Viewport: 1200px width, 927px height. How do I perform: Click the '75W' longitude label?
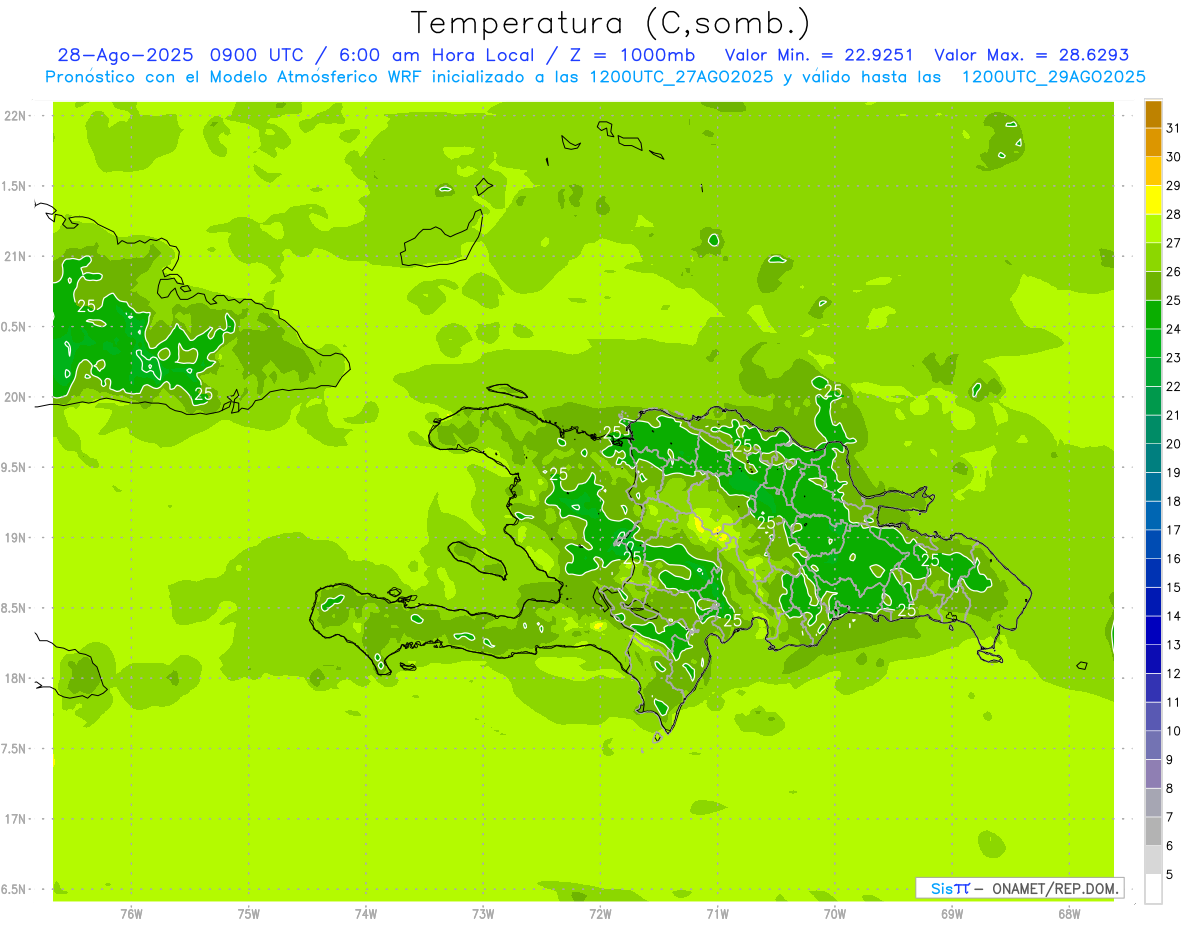coord(249,913)
